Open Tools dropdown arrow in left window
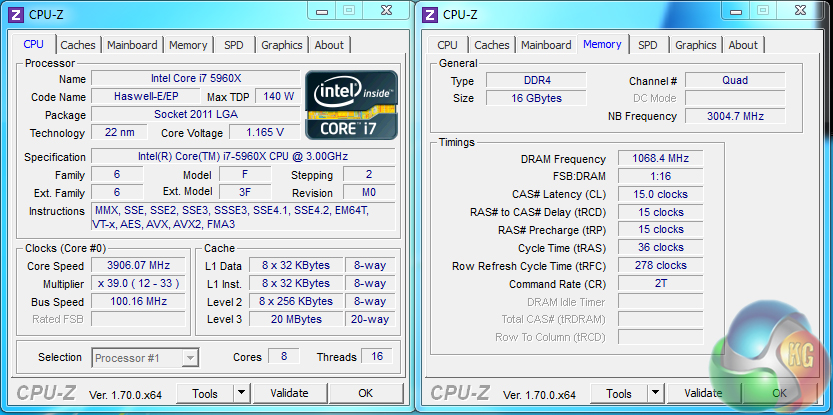833x415 pixels. pos(241,393)
